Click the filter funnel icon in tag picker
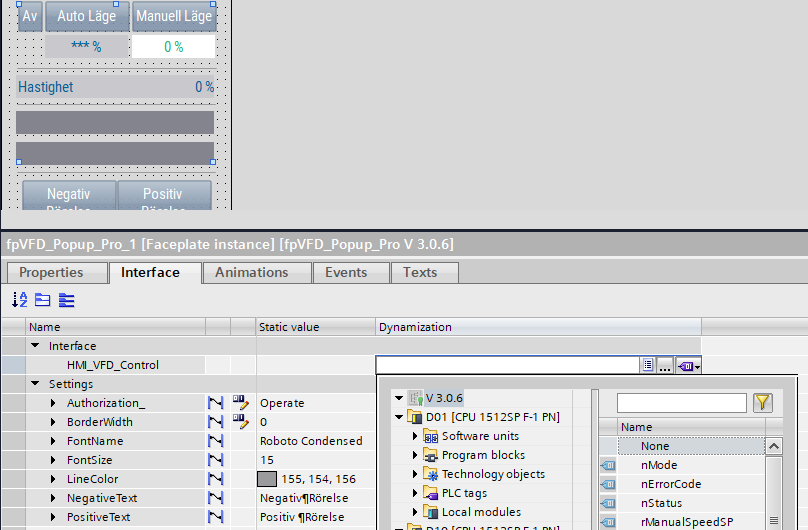The width and height of the screenshot is (808, 530). [763, 402]
